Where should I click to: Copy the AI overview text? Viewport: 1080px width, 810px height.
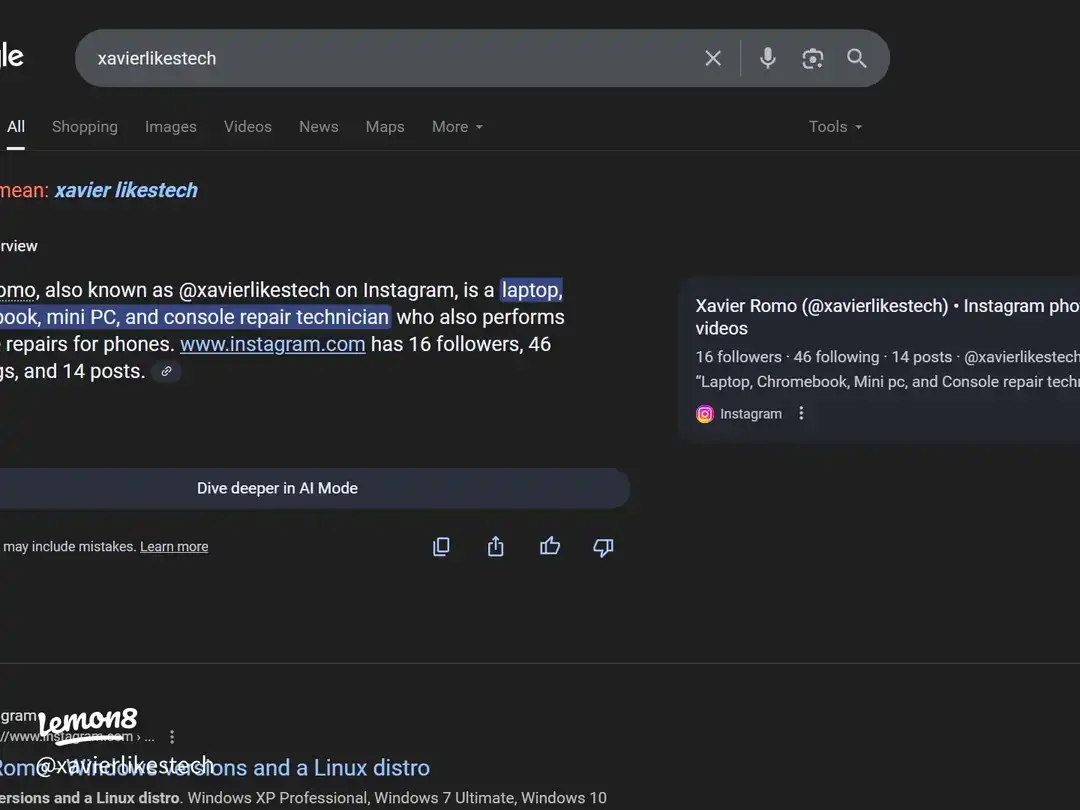(x=441, y=546)
